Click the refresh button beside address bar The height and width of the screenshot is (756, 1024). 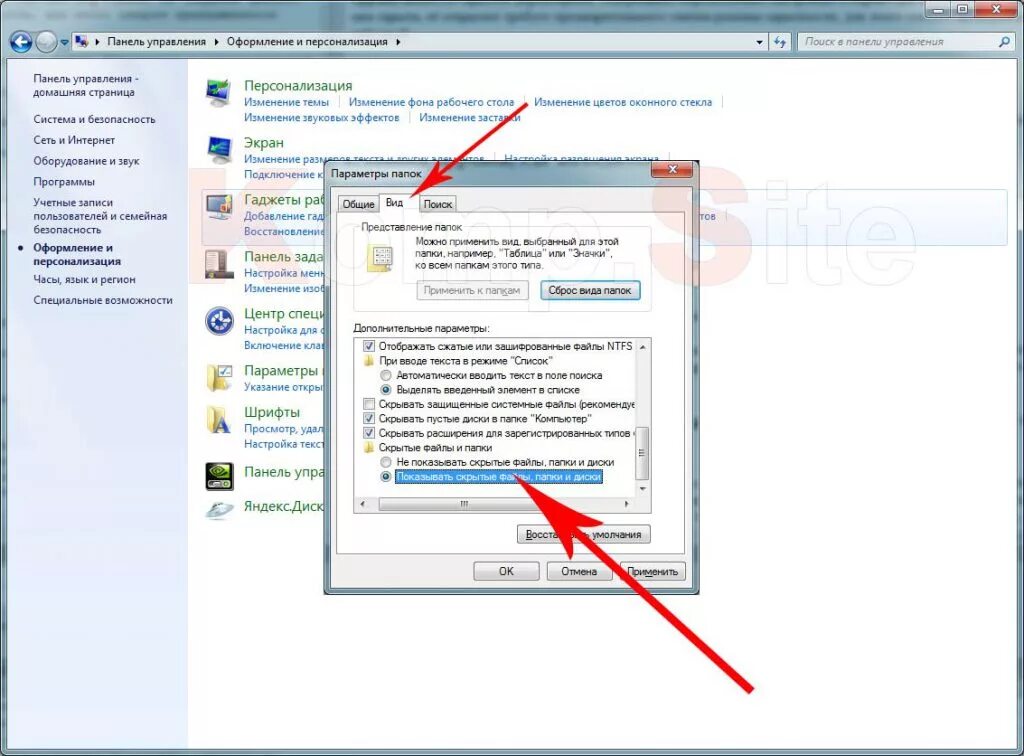click(779, 42)
